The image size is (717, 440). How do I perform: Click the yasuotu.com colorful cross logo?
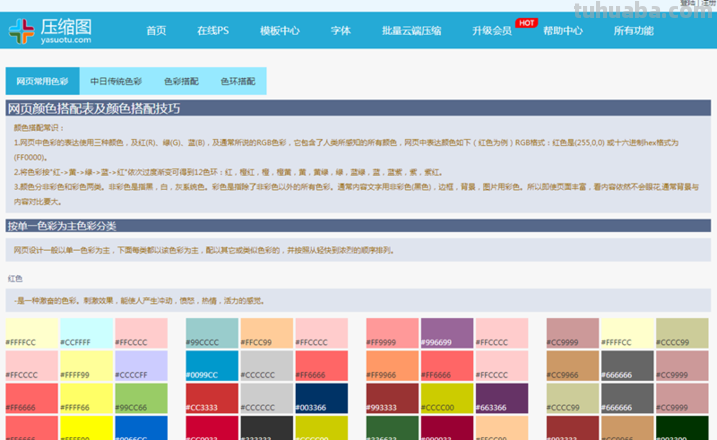(21, 31)
